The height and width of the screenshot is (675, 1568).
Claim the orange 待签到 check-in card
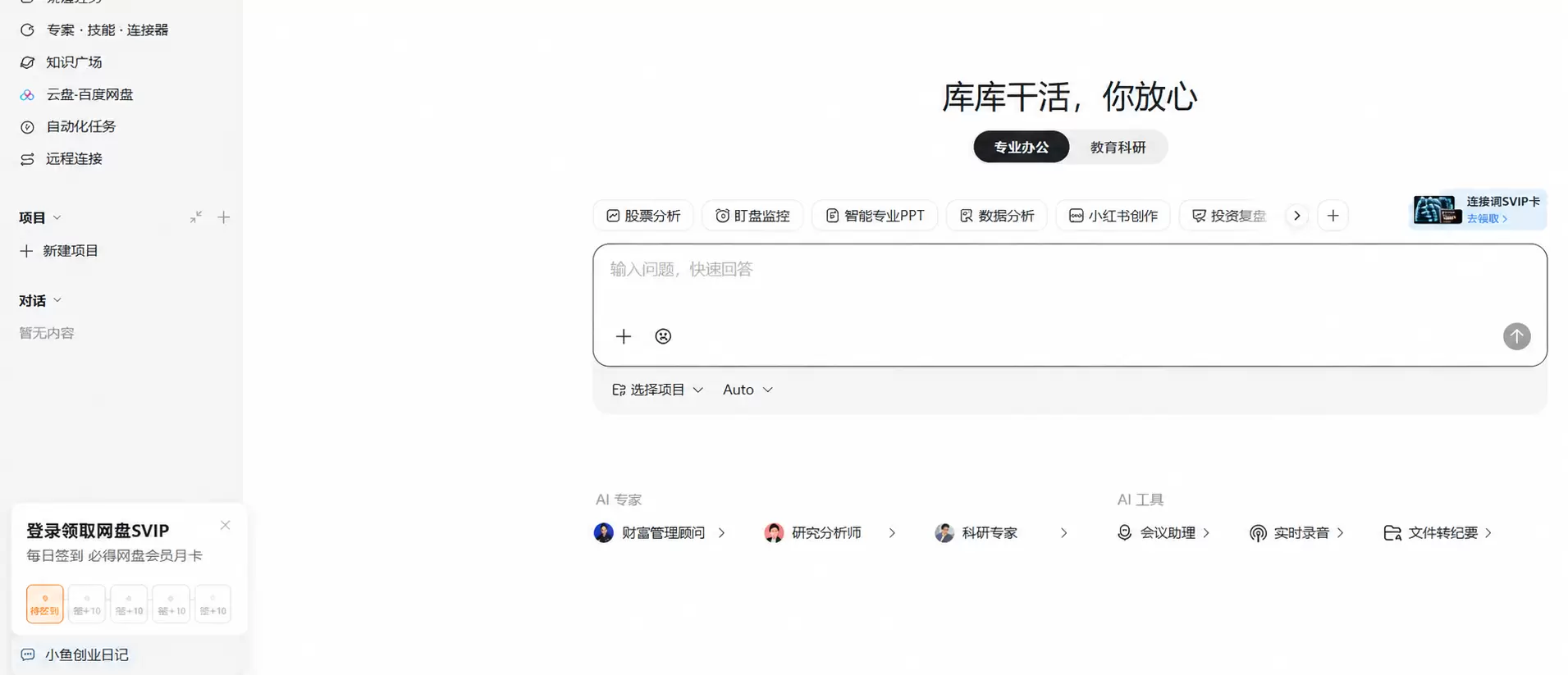(44, 604)
